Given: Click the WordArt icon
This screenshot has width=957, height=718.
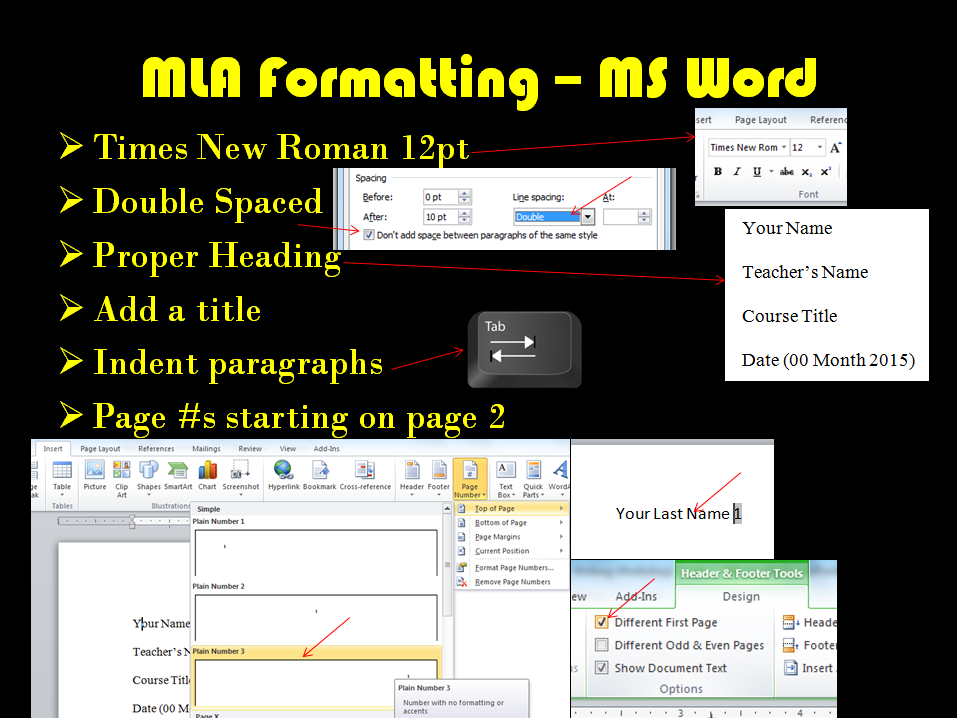Looking at the screenshot, I should point(559,477).
